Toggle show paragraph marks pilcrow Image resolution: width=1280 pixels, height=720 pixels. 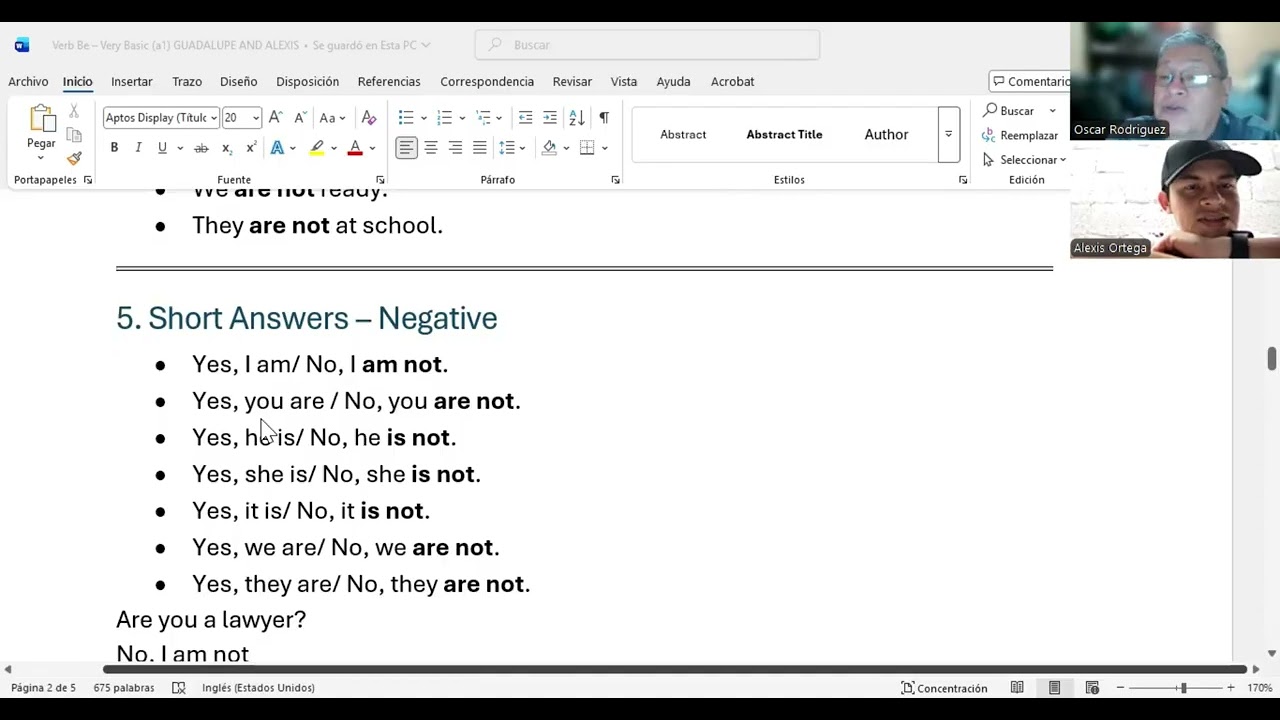(604, 118)
